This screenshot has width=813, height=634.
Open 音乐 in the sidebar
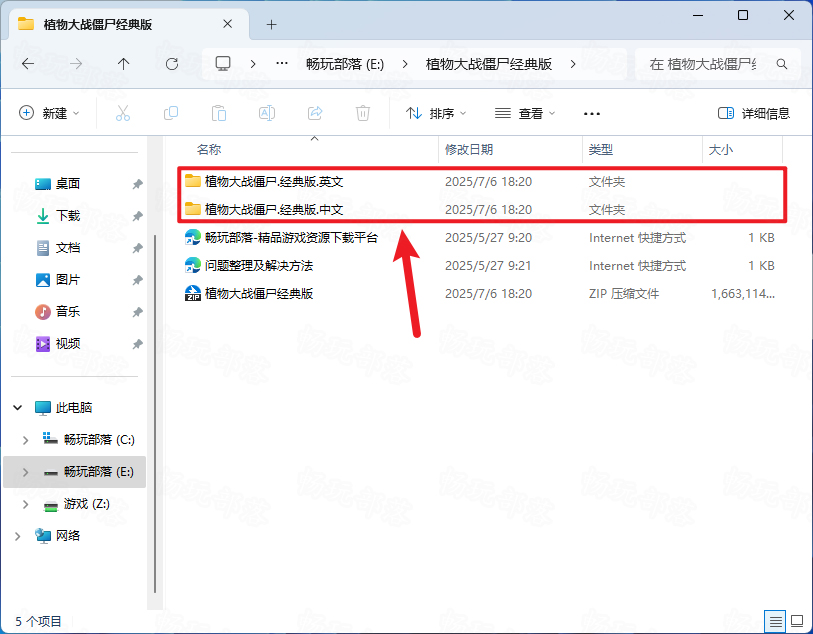coord(67,312)
